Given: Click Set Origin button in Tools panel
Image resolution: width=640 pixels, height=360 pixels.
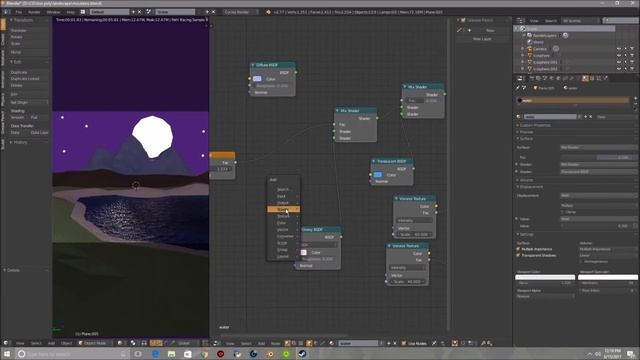Looking at the screenshot, I should [28, 102].
